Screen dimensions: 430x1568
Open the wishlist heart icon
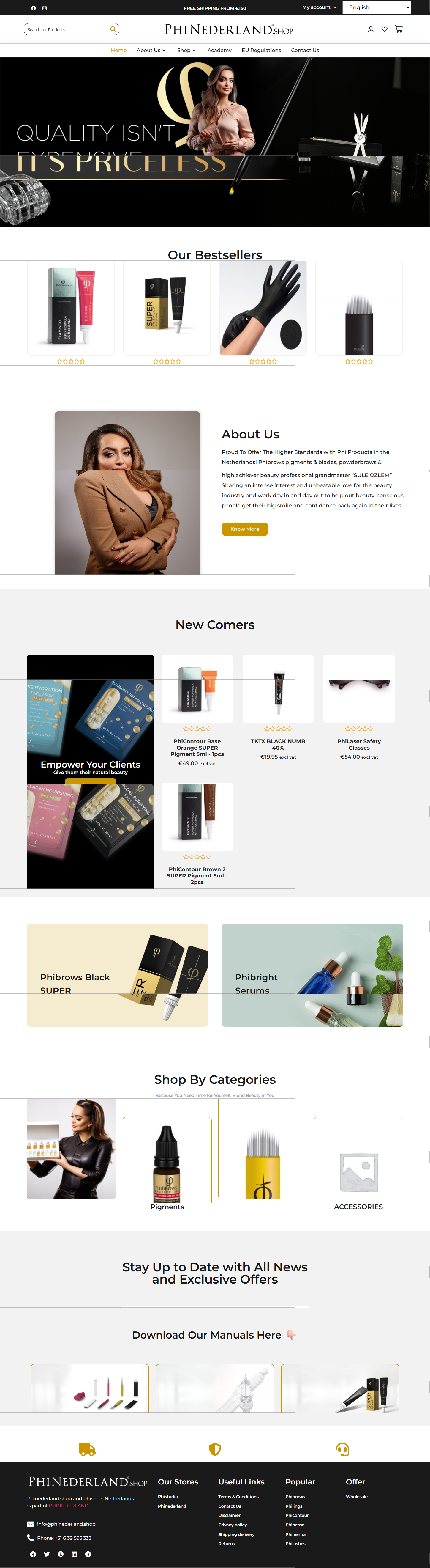click(x=384, y=29)
